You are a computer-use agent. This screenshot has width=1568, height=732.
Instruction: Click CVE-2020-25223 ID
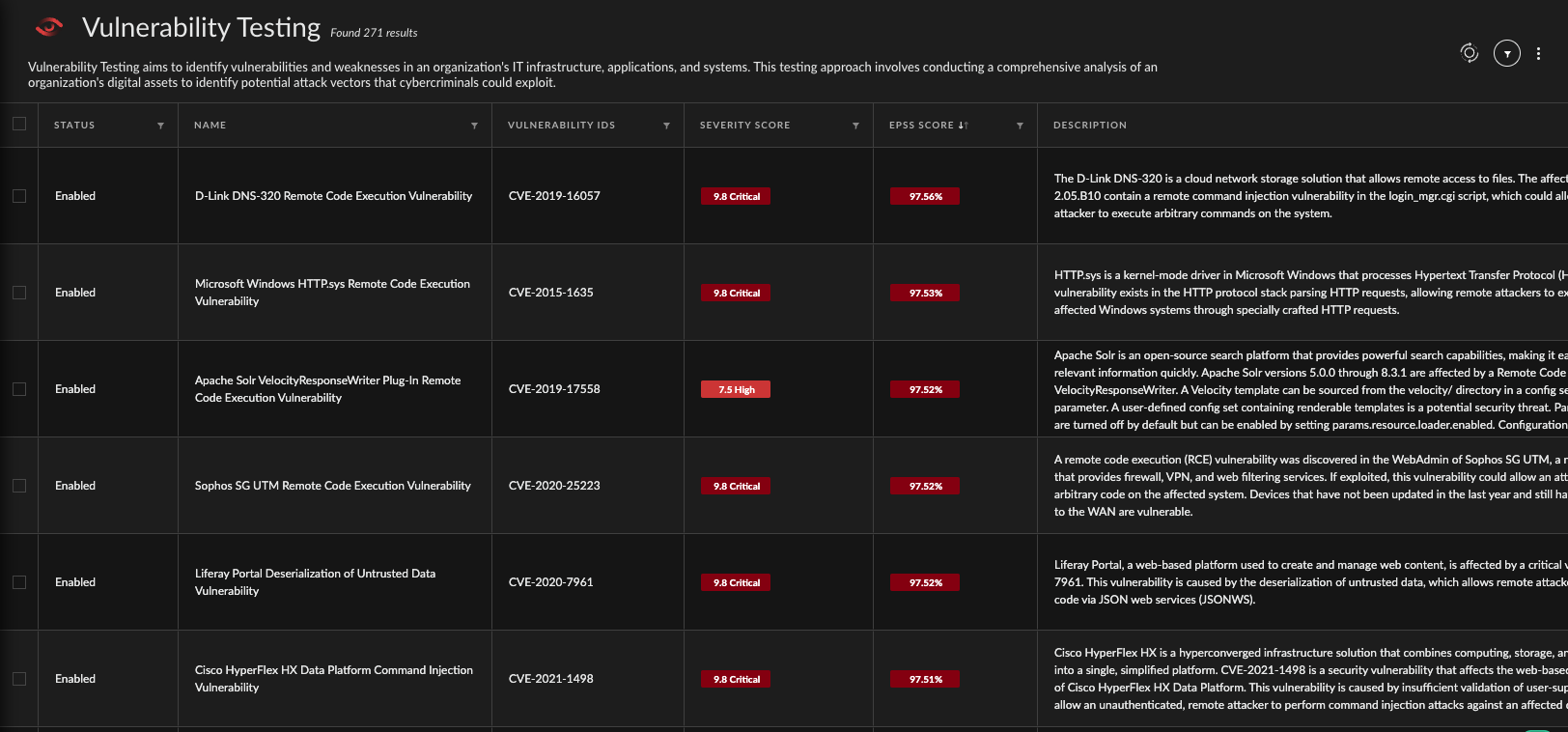coord(554,486)
